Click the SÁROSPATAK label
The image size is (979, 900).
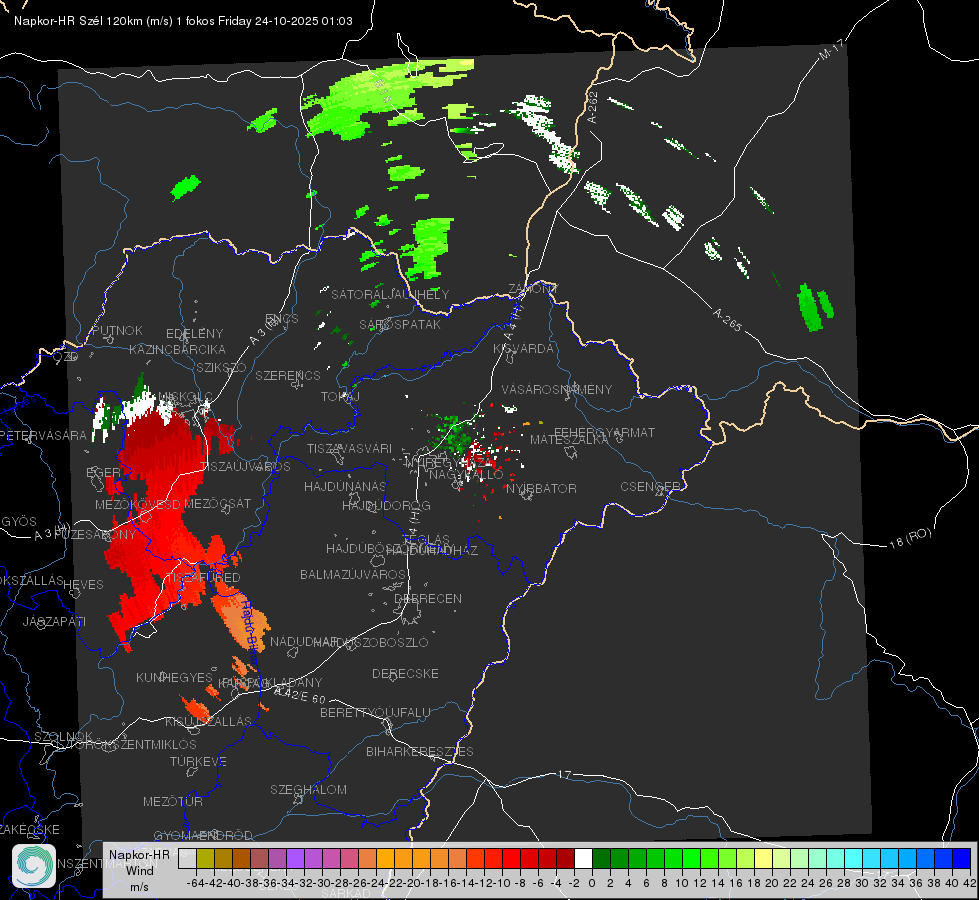tap(400, 324)
